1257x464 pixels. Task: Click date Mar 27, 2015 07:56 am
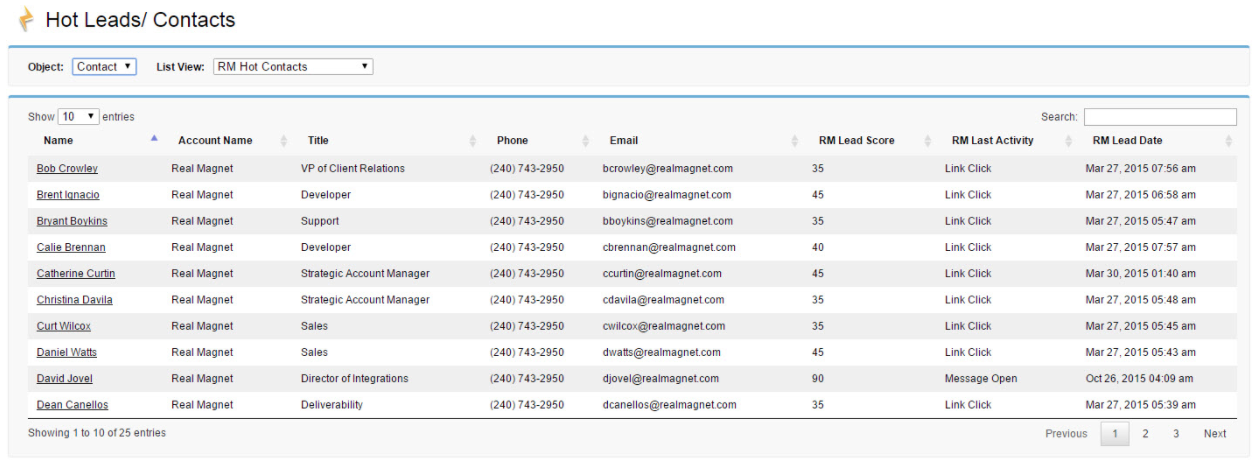coord(1141,169)
